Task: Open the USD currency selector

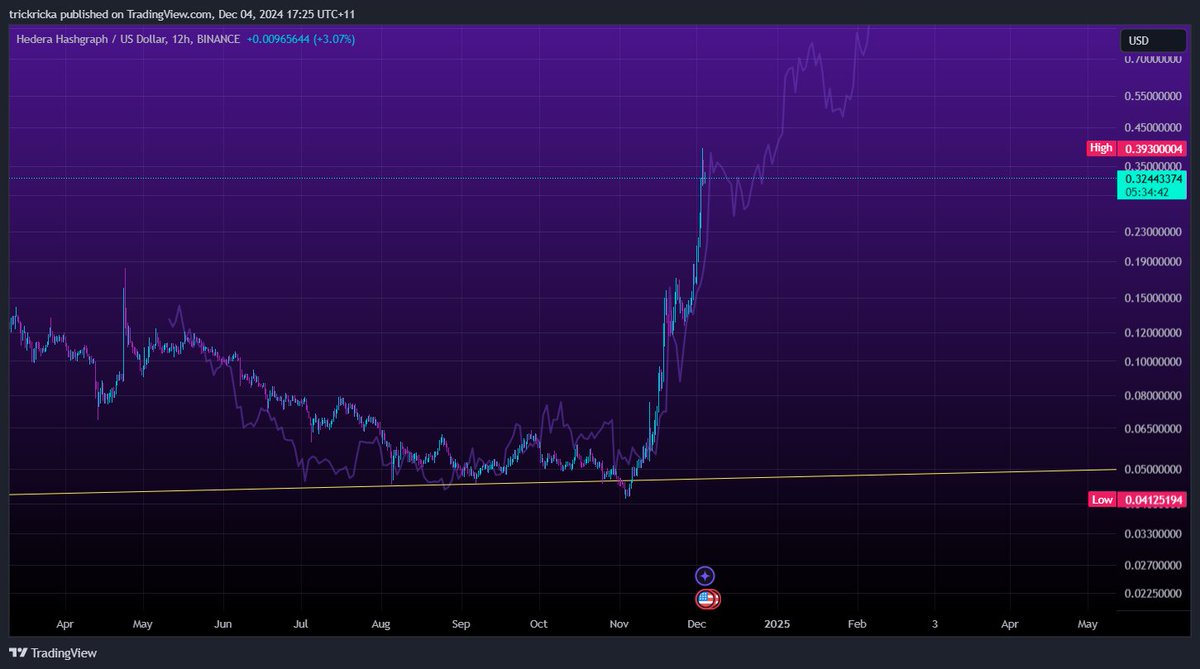Action: pos(1152,40)
